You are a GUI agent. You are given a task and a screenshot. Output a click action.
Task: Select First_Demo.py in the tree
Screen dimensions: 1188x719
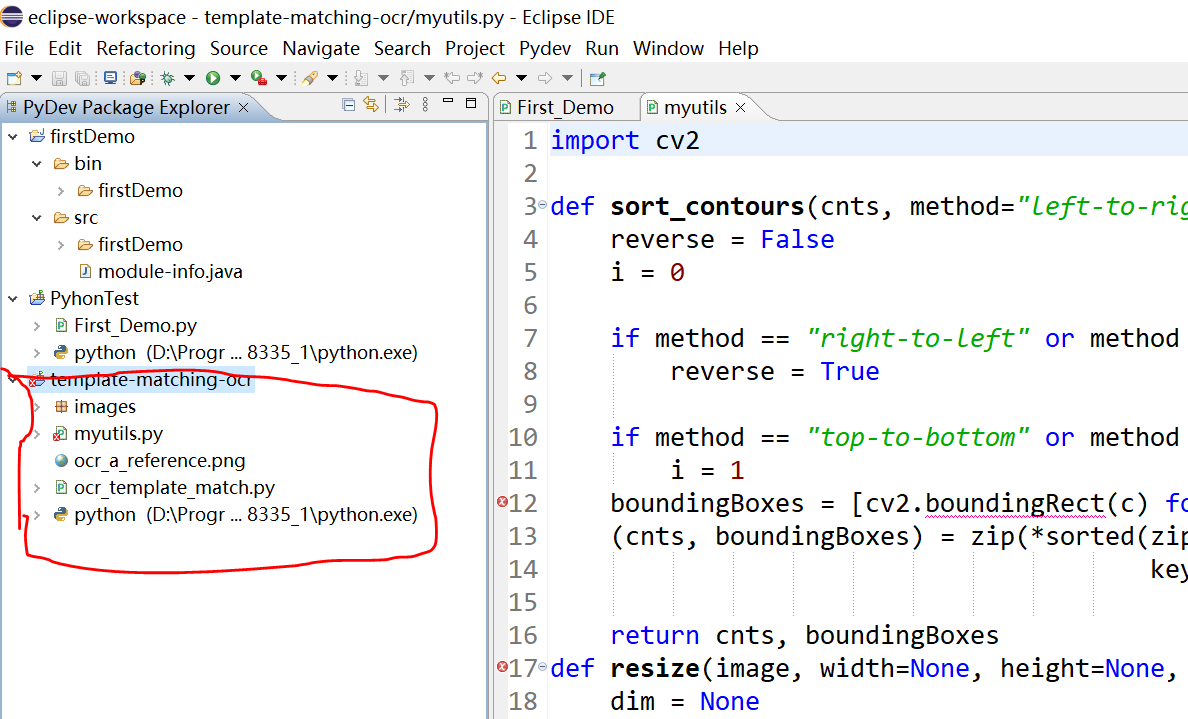coord(135,326)
